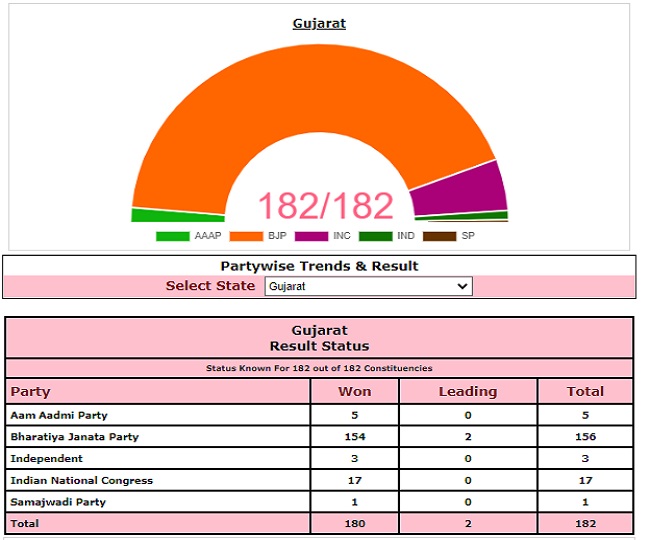Click the BJP orange legend swatch
Image resolution: width=650 pixels, height=540 pixels.
pyautogui.click(x=245, y=237)
